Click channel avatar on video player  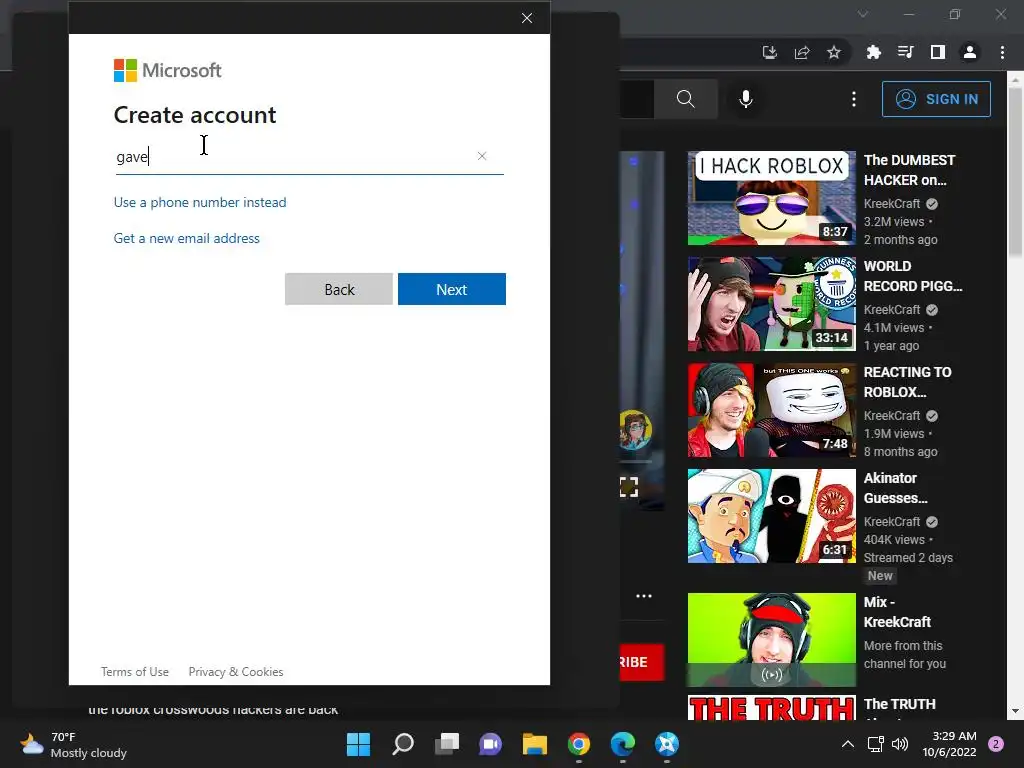(x=635, y=430)
